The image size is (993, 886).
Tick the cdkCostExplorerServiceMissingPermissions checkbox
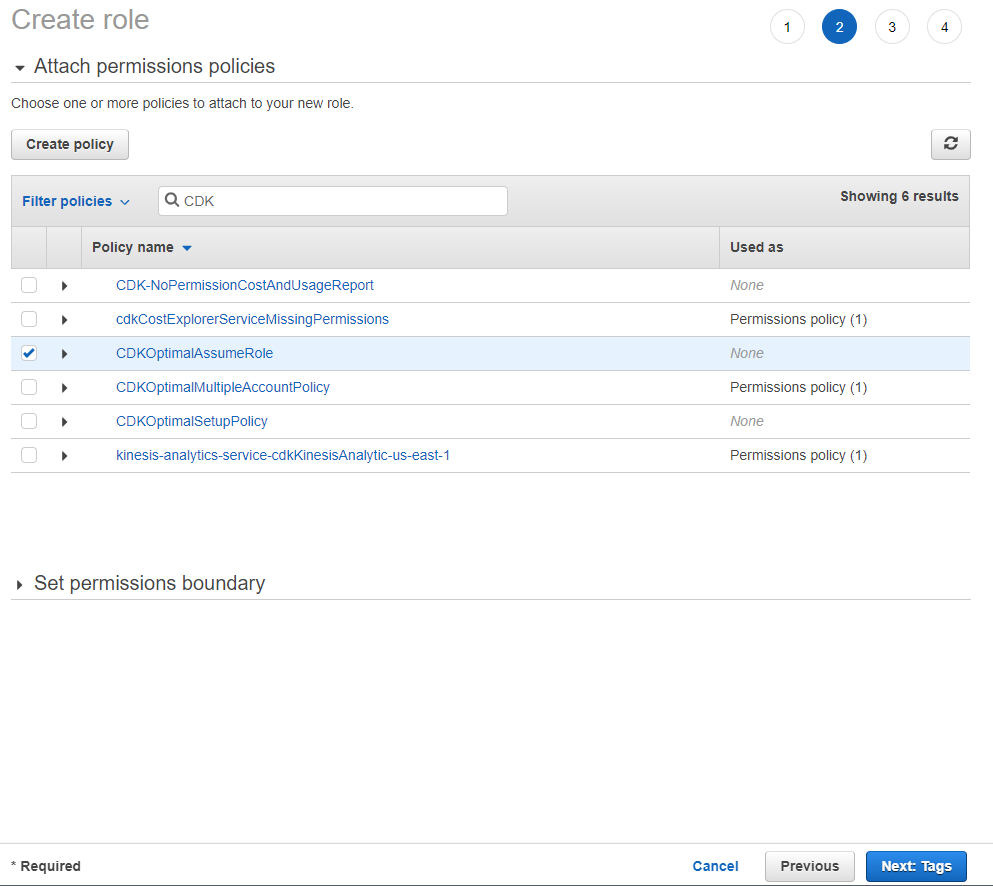29,319
